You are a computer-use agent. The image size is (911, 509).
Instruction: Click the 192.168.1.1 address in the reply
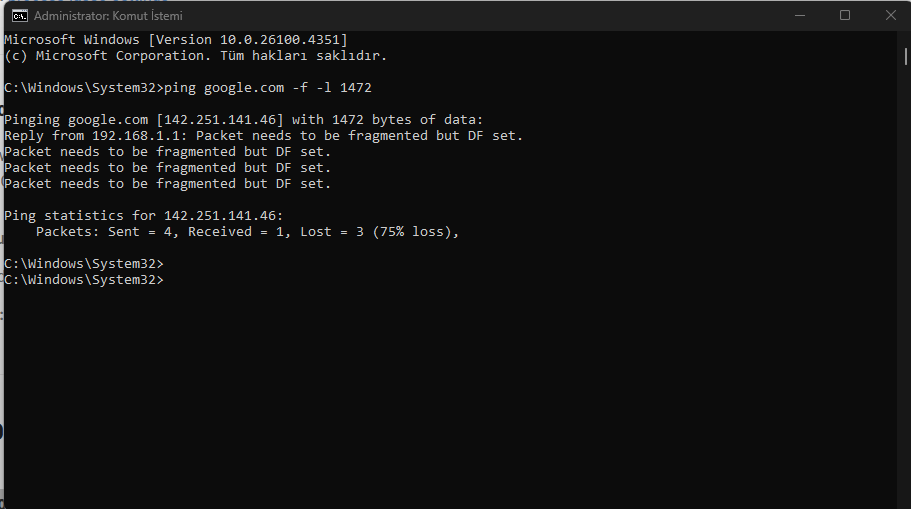pyautogui.click(x=136, y=136)
